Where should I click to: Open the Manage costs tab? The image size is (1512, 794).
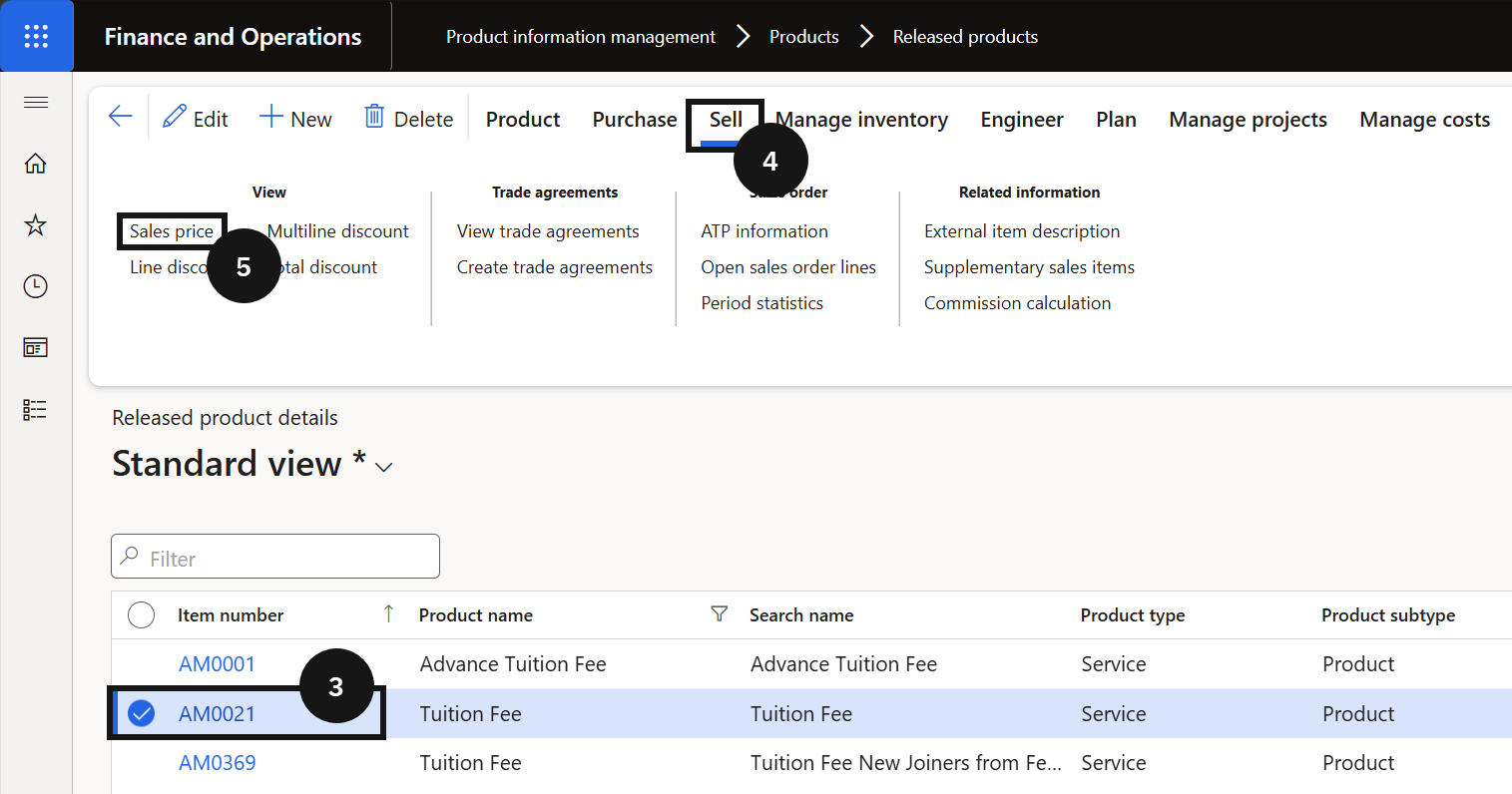[1425, 120]
